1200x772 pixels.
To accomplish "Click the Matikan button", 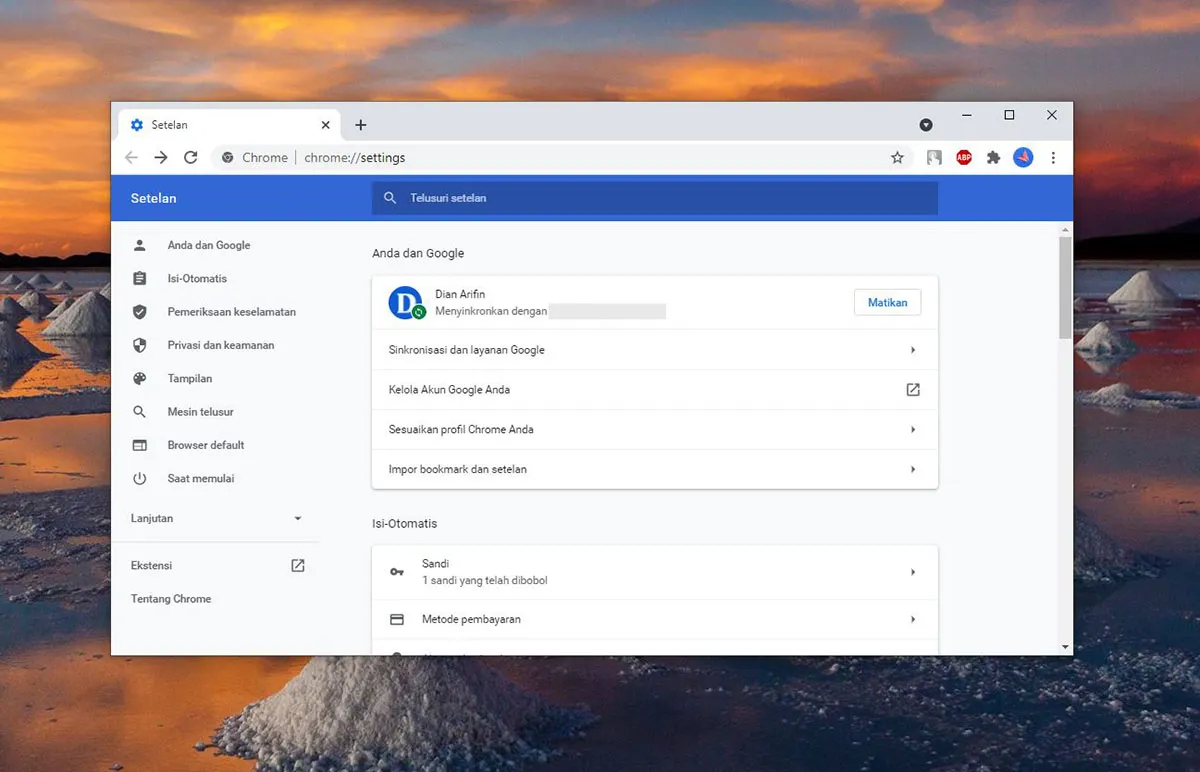I will click(x=887, y=303).
